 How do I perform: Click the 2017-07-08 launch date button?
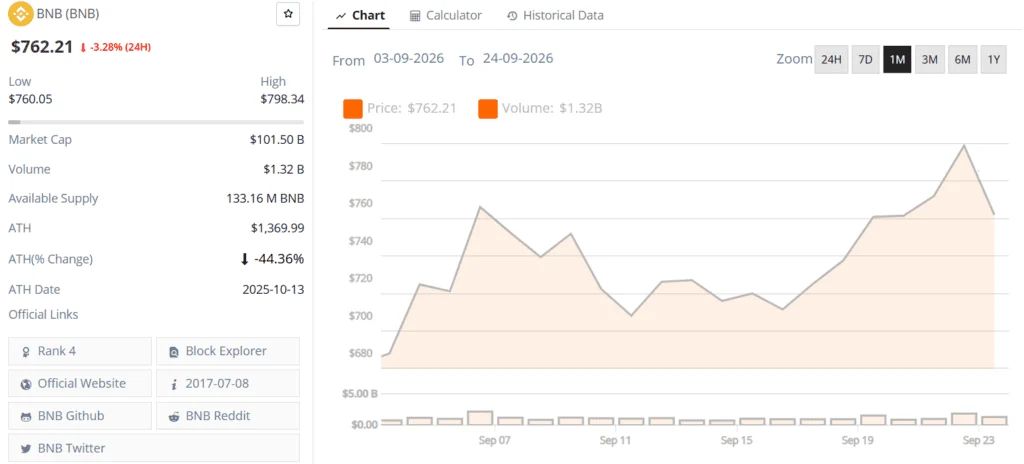pyautogui.click(x=228, y=384)
